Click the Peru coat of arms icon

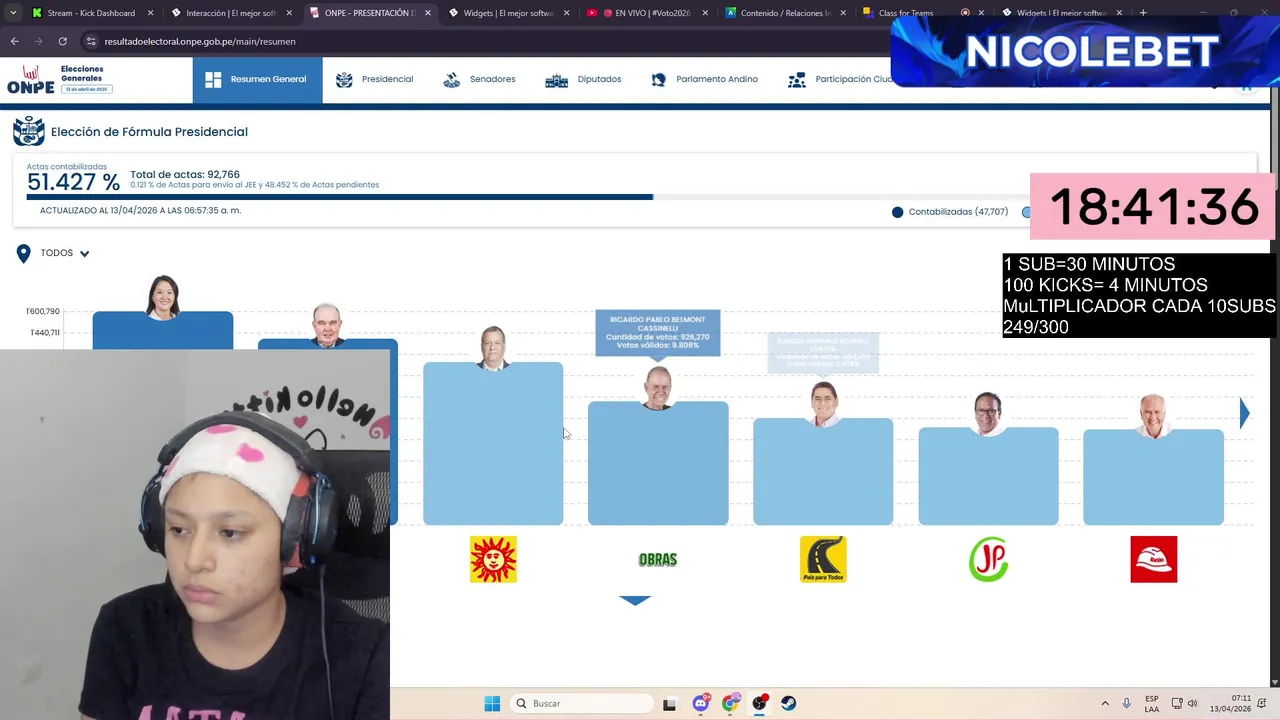point(28,131)
